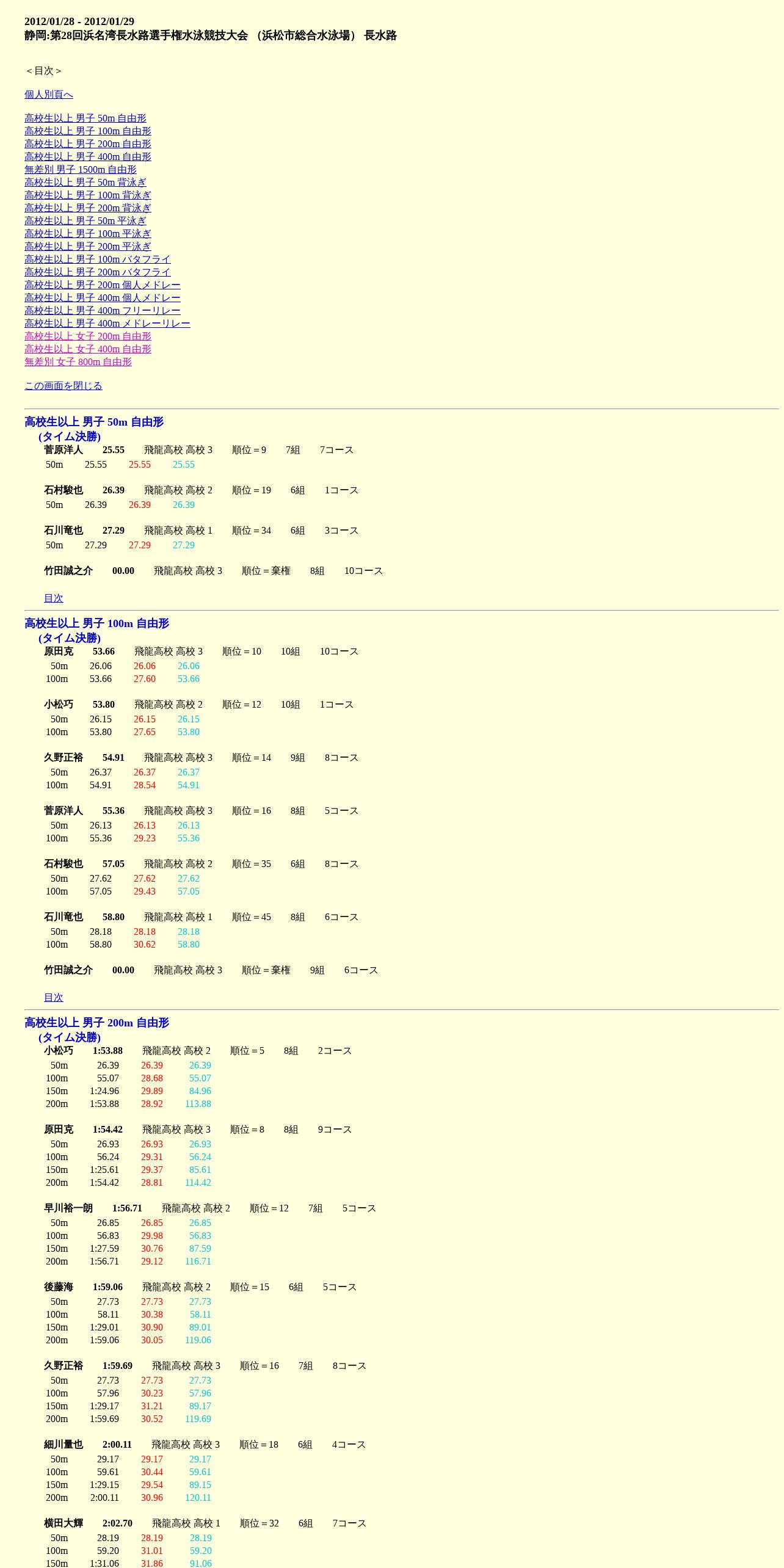Click 原田克 1:54.42 result row

click(198, 1130)
